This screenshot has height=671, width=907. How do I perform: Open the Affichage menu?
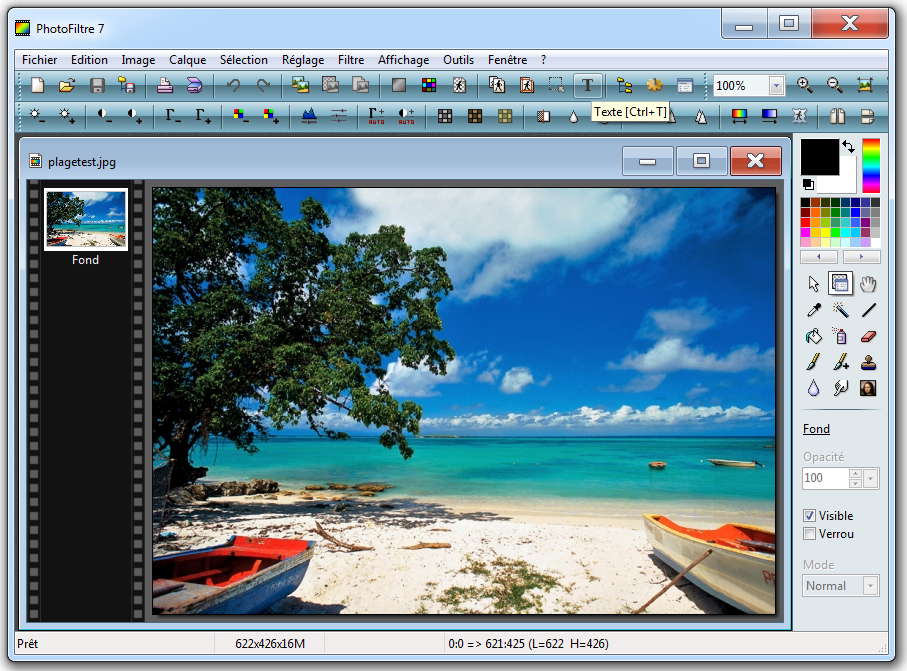(x=403, y=60)
